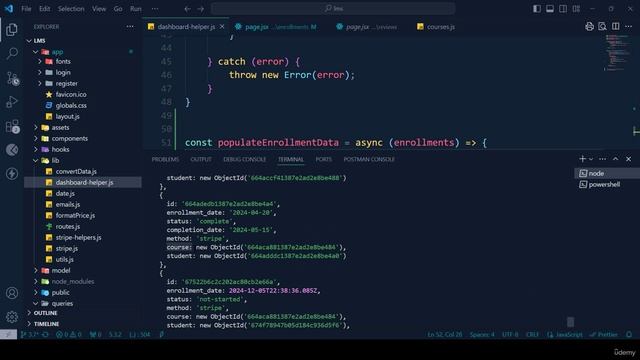The height and width of the screenshot is (360, 640).
Task: Open the Problems panel tab
Action: (x=165, y=159)
